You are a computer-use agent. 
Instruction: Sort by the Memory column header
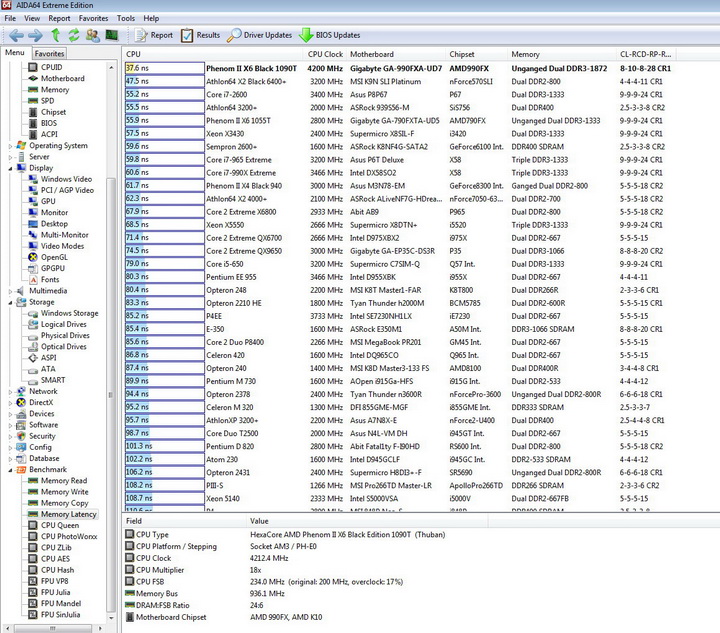click(x=562, y=54)
